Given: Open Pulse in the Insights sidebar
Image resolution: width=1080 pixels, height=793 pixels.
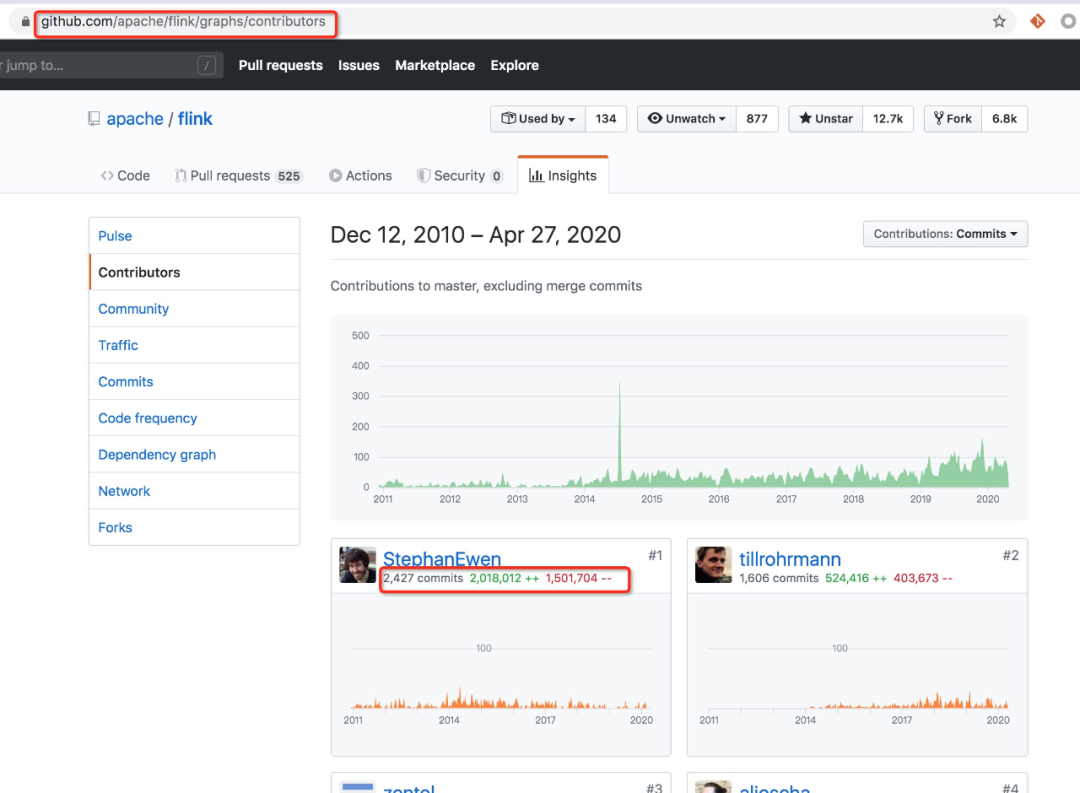Looking at the screenshot, I should coord(194,236).
